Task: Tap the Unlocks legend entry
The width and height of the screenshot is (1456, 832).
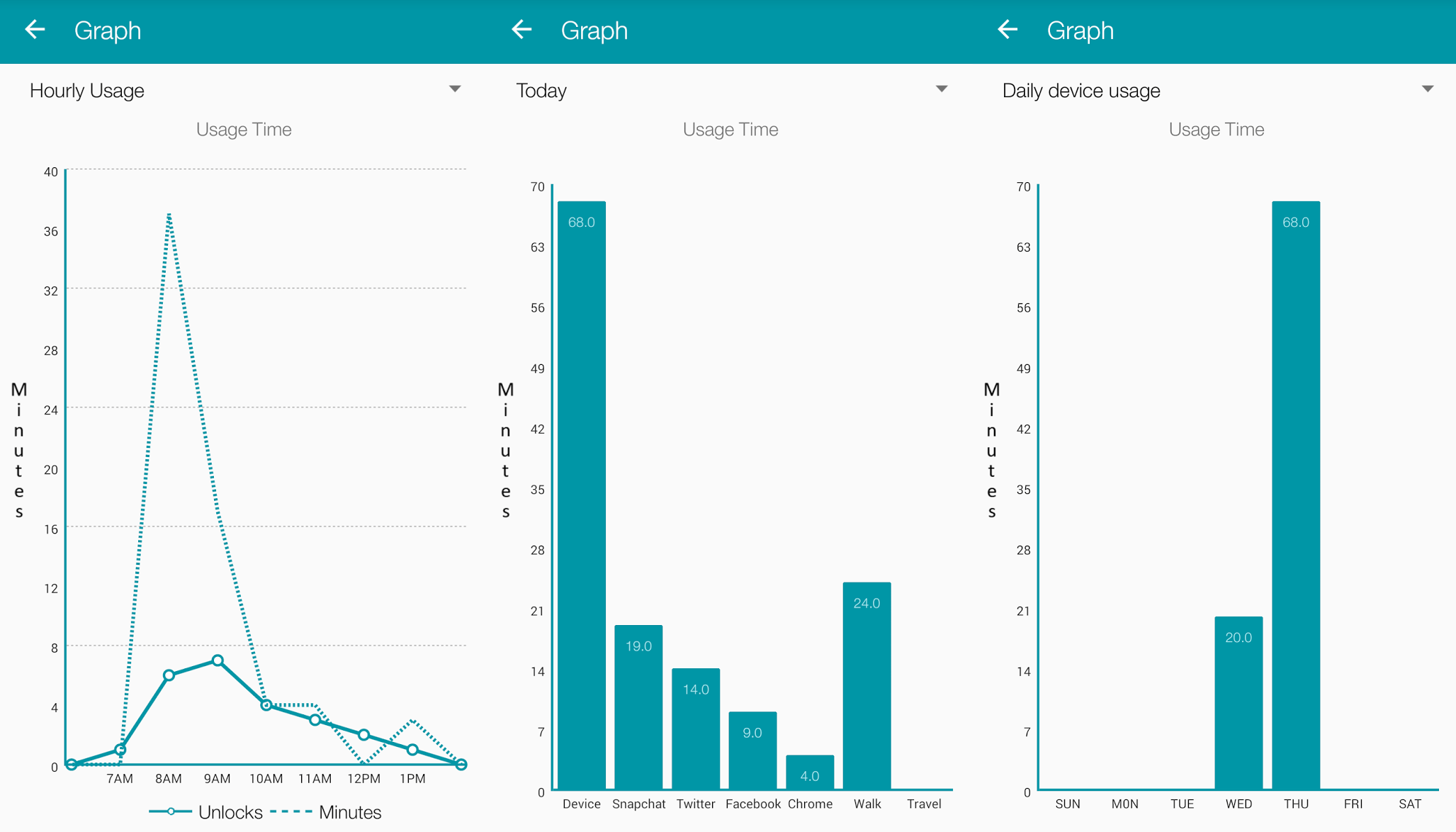Action: click(x=206, y=812)
